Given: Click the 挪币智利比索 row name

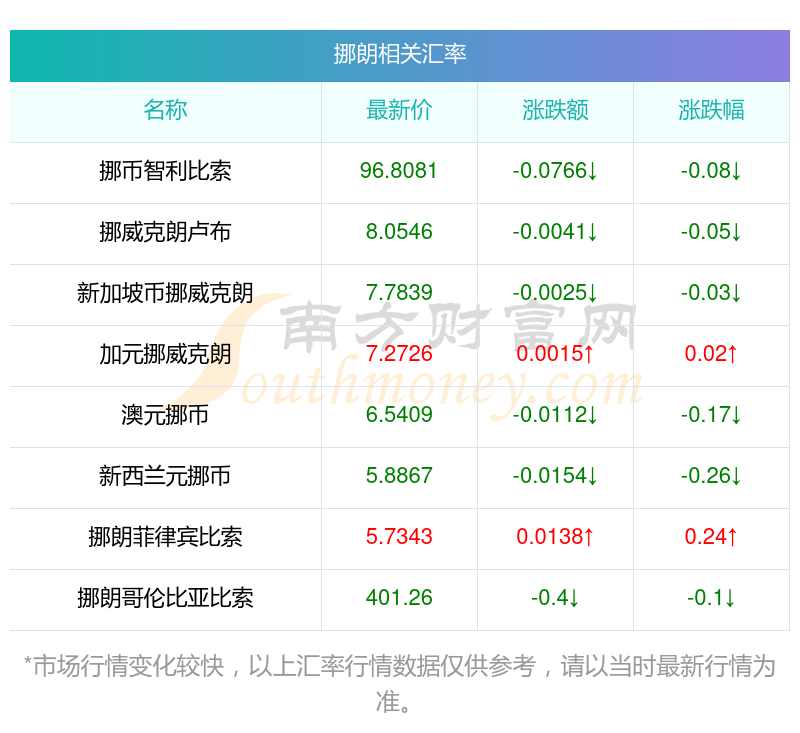Looking at the screenshot, I should 165,171.
